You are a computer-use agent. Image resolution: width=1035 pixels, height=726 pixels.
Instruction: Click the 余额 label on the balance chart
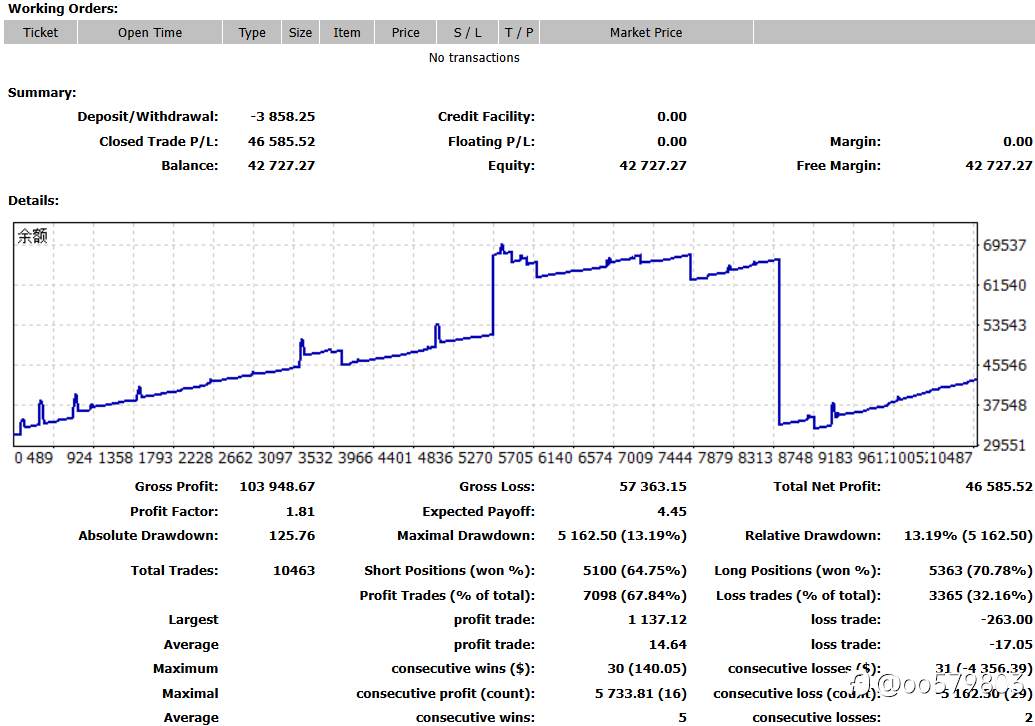coord(32,237)
